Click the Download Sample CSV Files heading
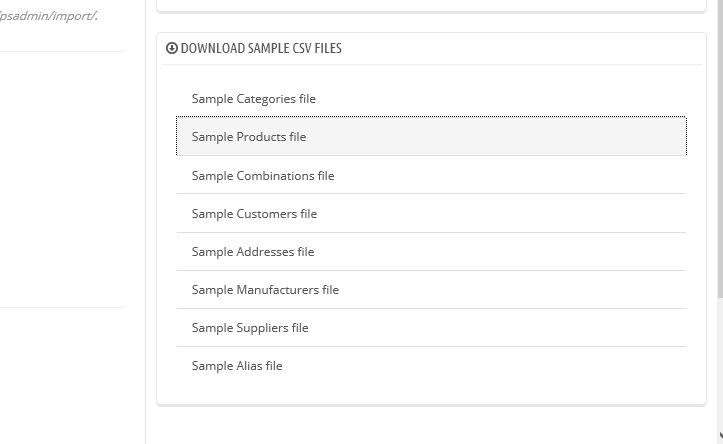 click(x=261, y=48)
